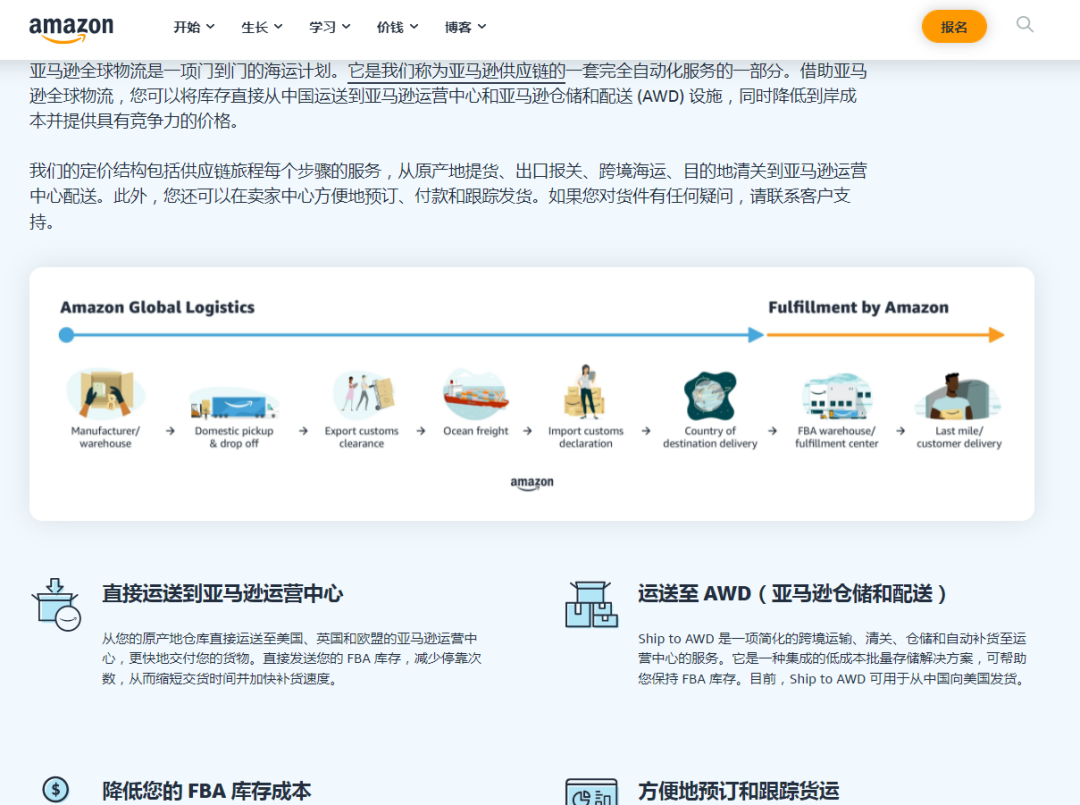Expand the 生长 navigation menu
The image size is (1080, 805).
[262, 27]
